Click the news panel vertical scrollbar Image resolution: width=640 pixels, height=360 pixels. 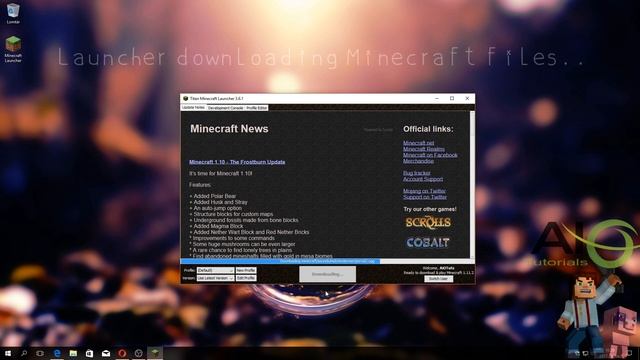click(x=472, y=184)
